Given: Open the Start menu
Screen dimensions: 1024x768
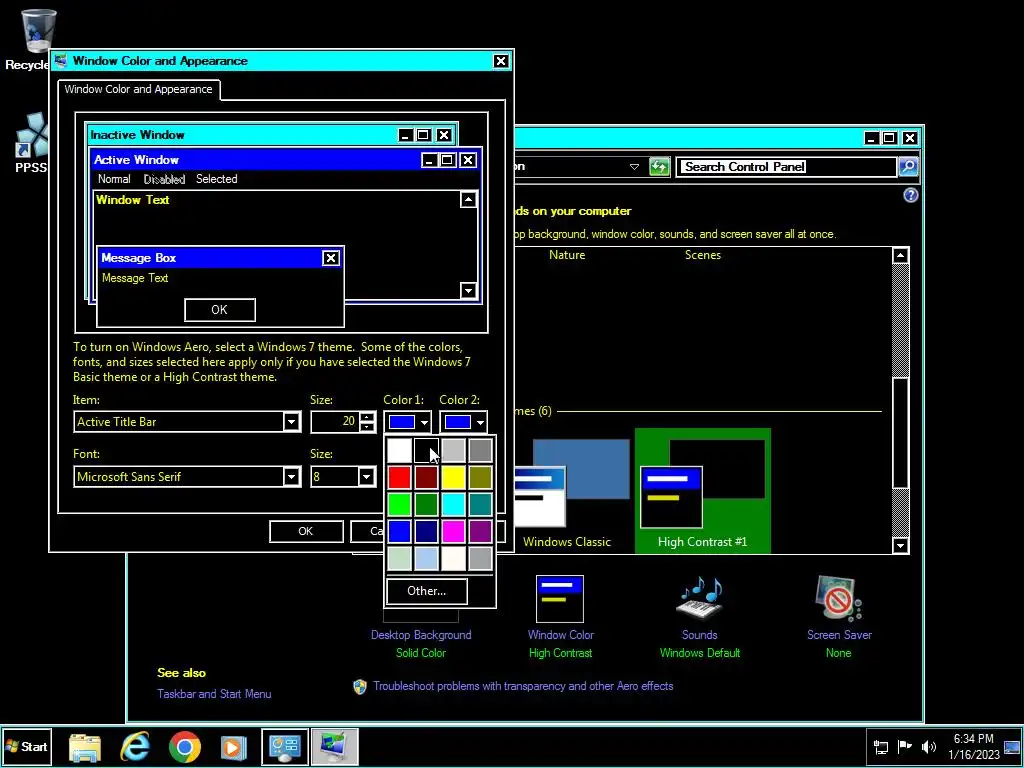Looking at the screenshot, I should pyautogui.click(x=27, y=746).
